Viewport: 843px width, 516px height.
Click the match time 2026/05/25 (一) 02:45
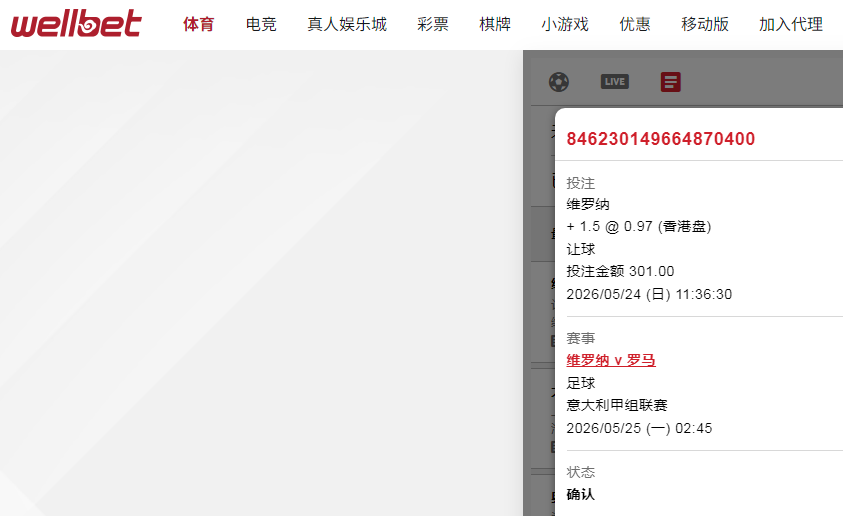(x=639, y=428)
